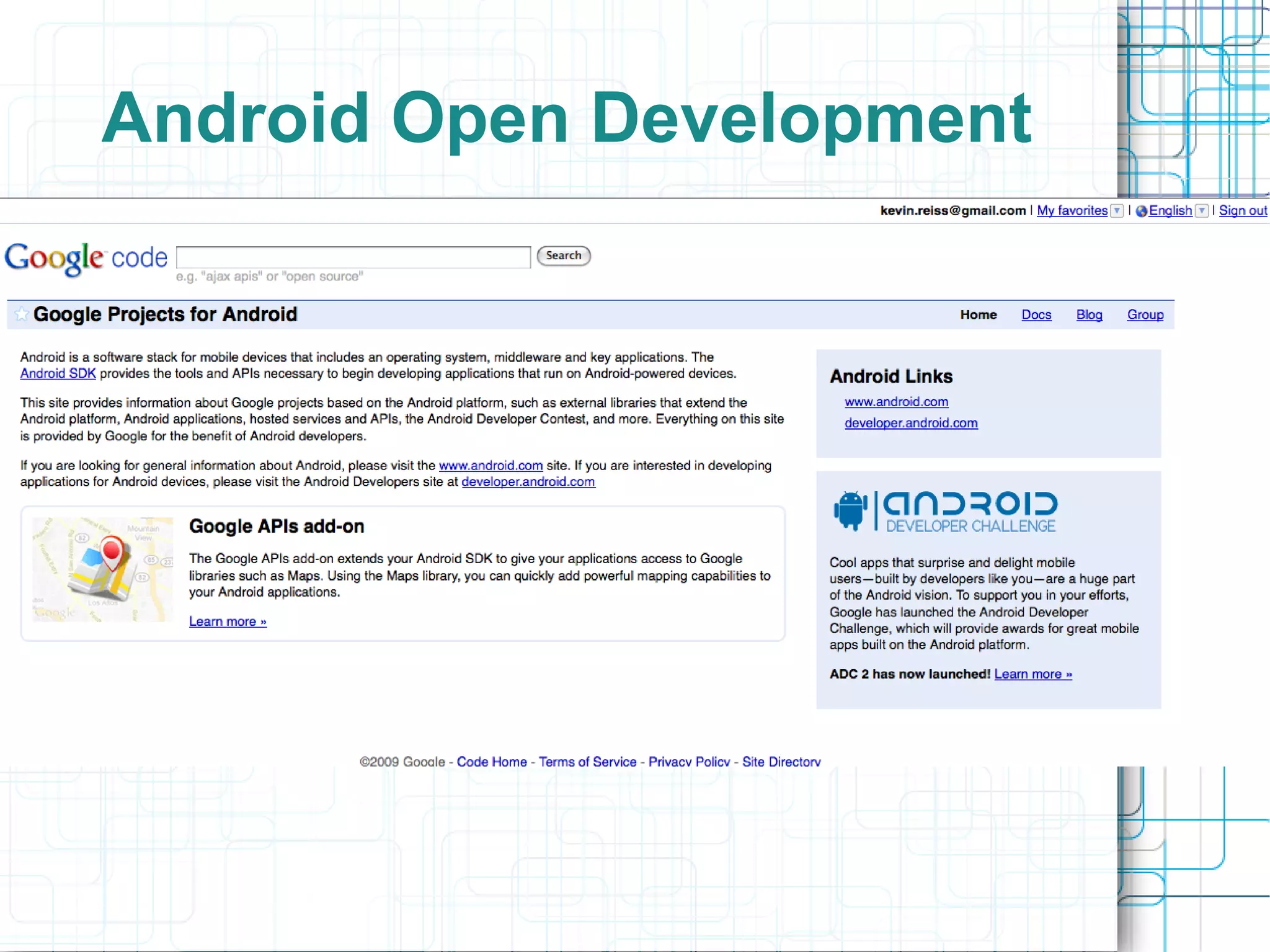
Task: Expand the My favorites dropdown arrow
Action: tap(1116, 211)
